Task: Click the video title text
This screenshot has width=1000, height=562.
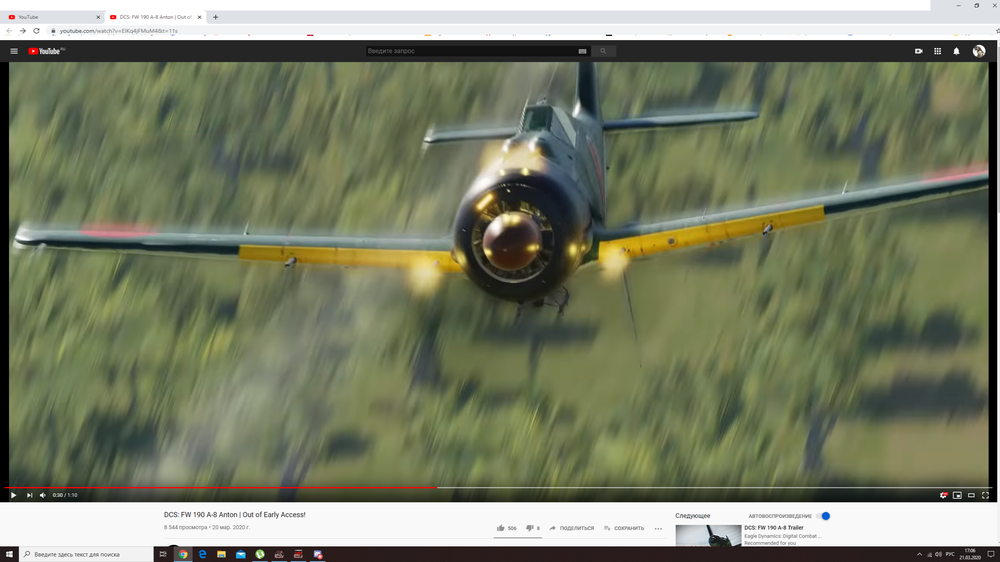Action: click(x=235, y=515)
